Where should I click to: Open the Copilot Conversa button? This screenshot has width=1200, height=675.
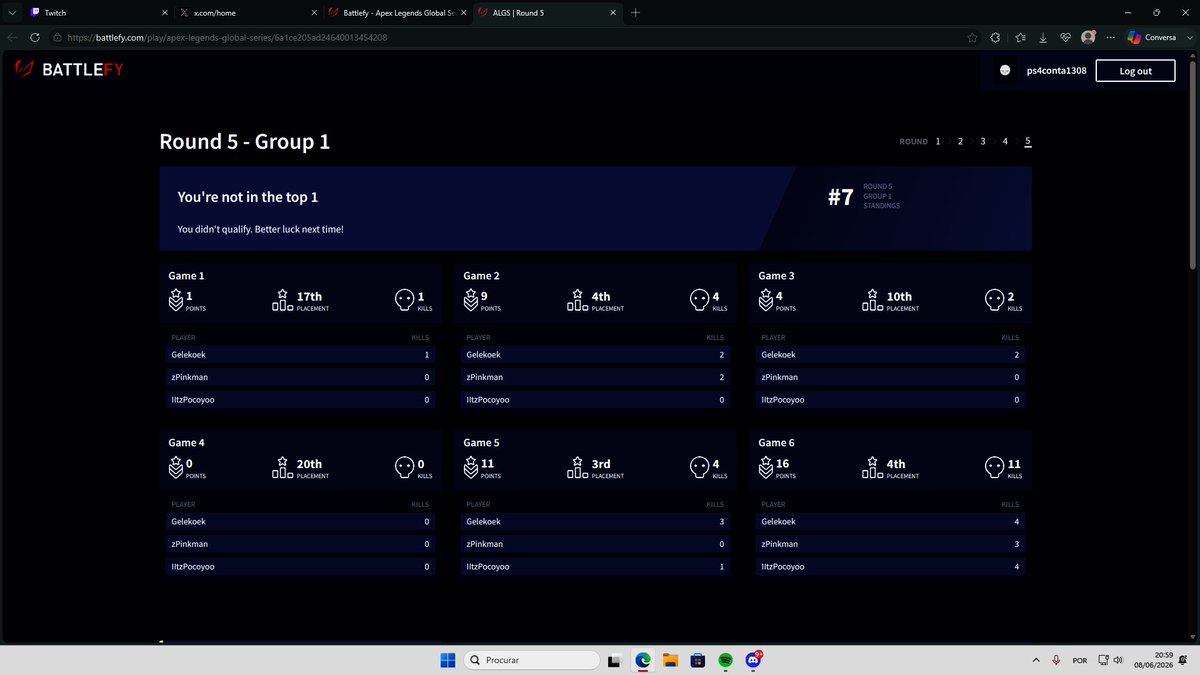click(1152, 37)
